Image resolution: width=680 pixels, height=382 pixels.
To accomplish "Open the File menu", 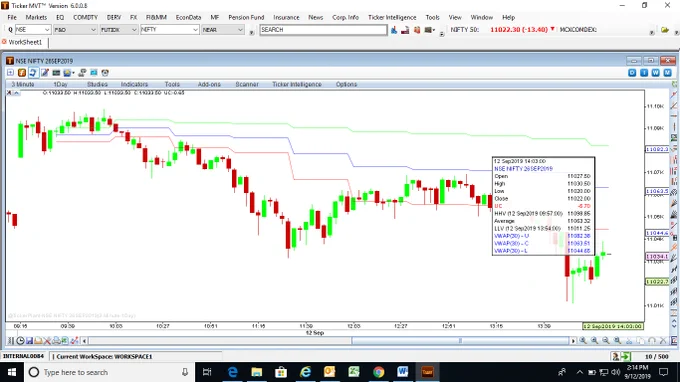I will 12,17.
